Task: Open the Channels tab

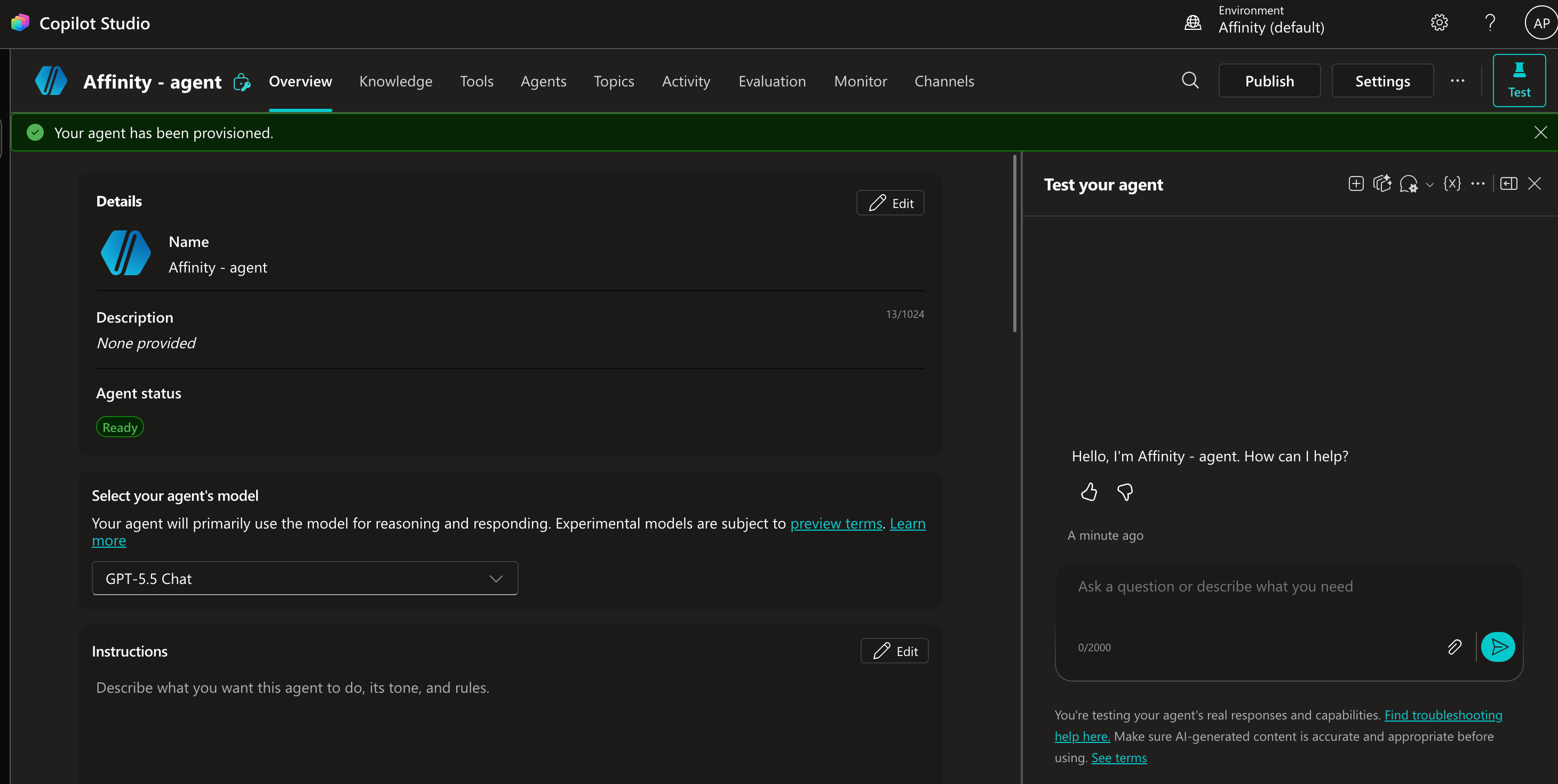Action: [x=943, y=81]
